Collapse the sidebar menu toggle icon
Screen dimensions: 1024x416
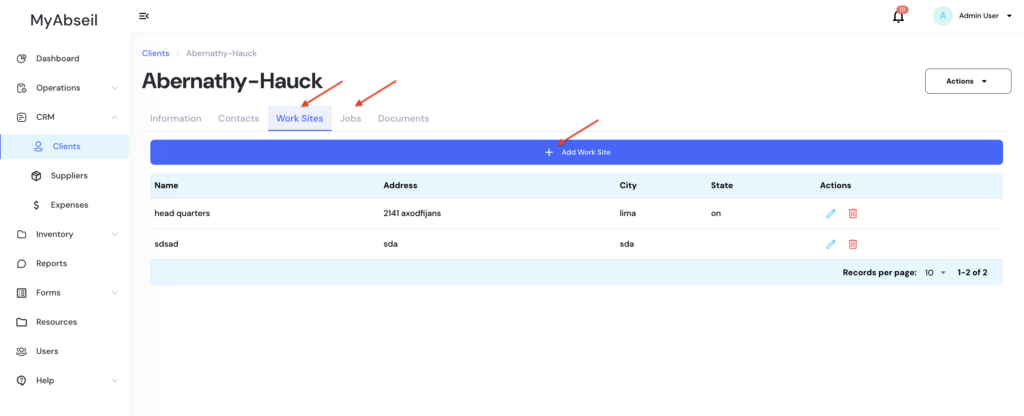pyautogui.click(x=144, y=16)
